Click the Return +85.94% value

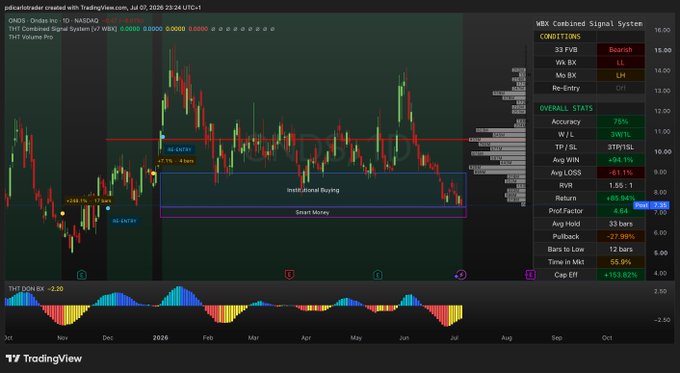[x=621, y=198]
